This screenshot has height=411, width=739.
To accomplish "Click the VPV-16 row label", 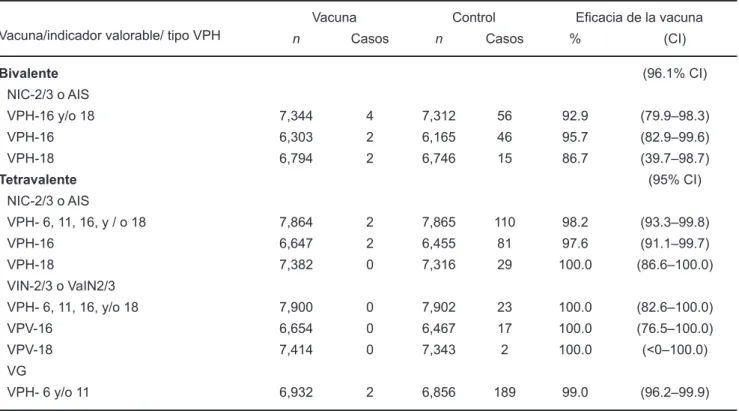I will (x=30, y=329).
